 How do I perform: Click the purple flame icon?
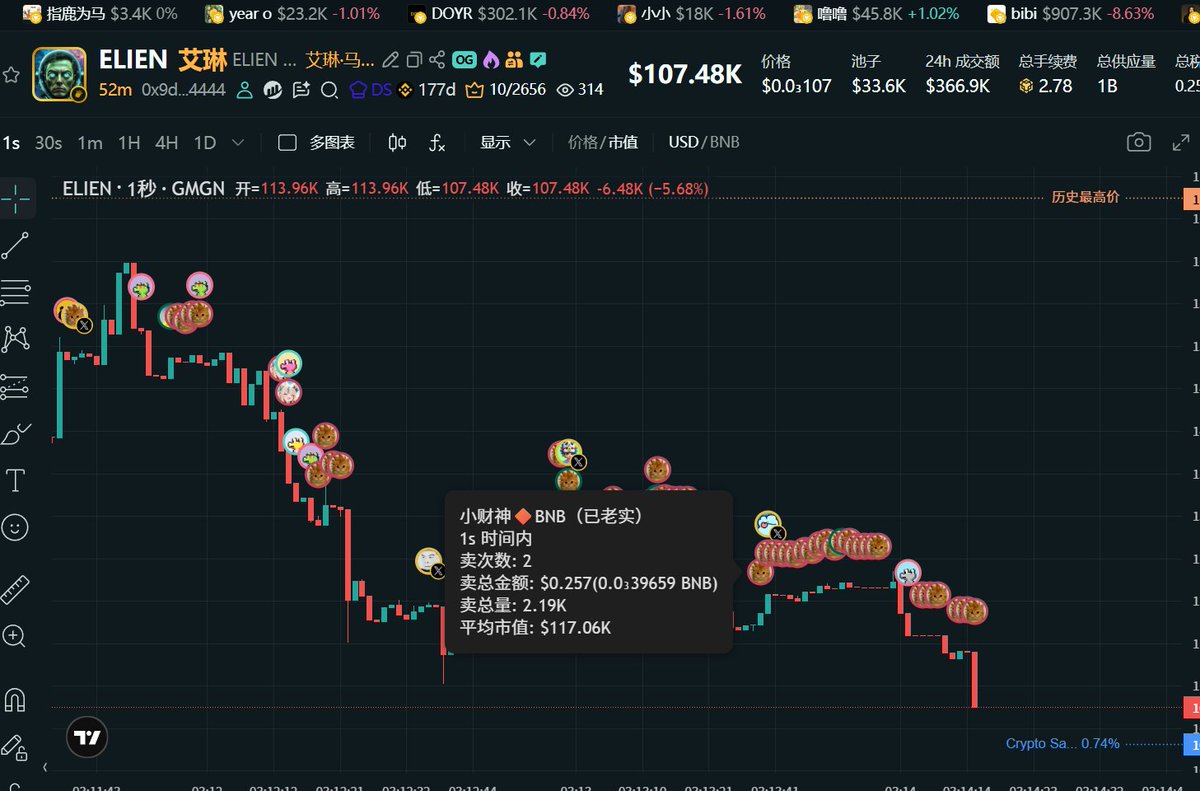click(x=491, y=60)
